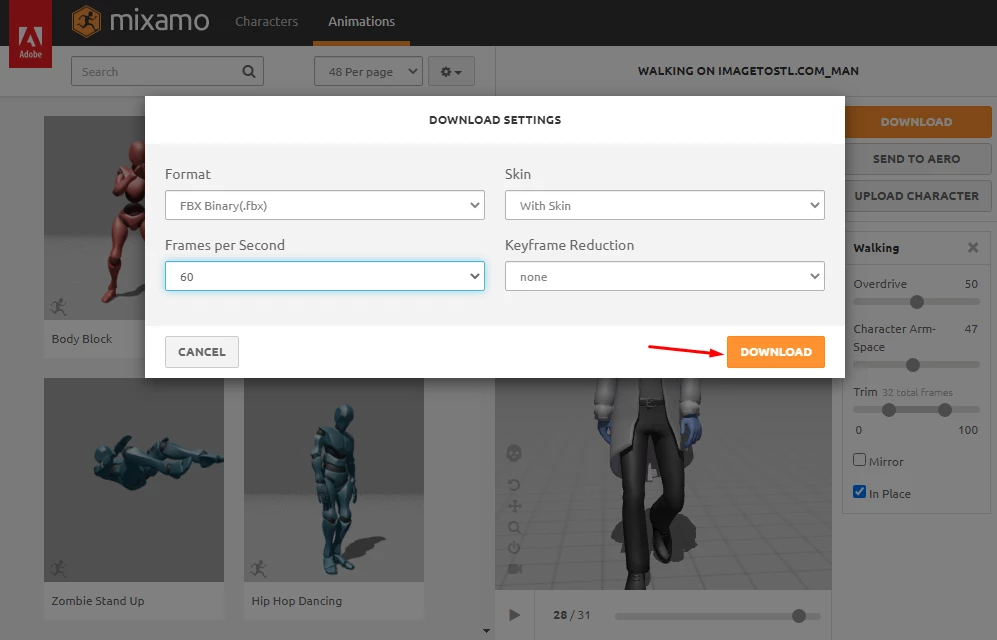The image size is (997, 640).
Task: Open the Format dropdown
Action: tap(325, 205)
